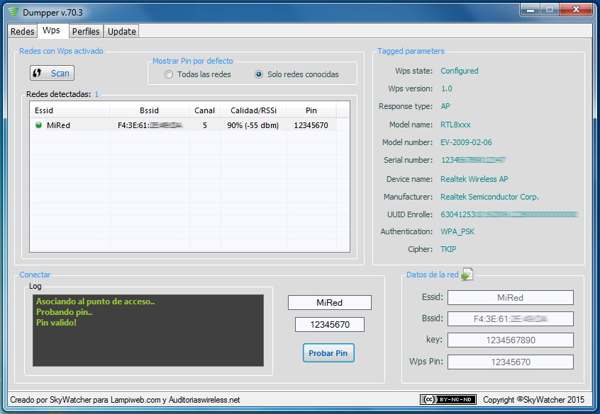Click the WPA_PSK authentication value

[x=457, y=231]
